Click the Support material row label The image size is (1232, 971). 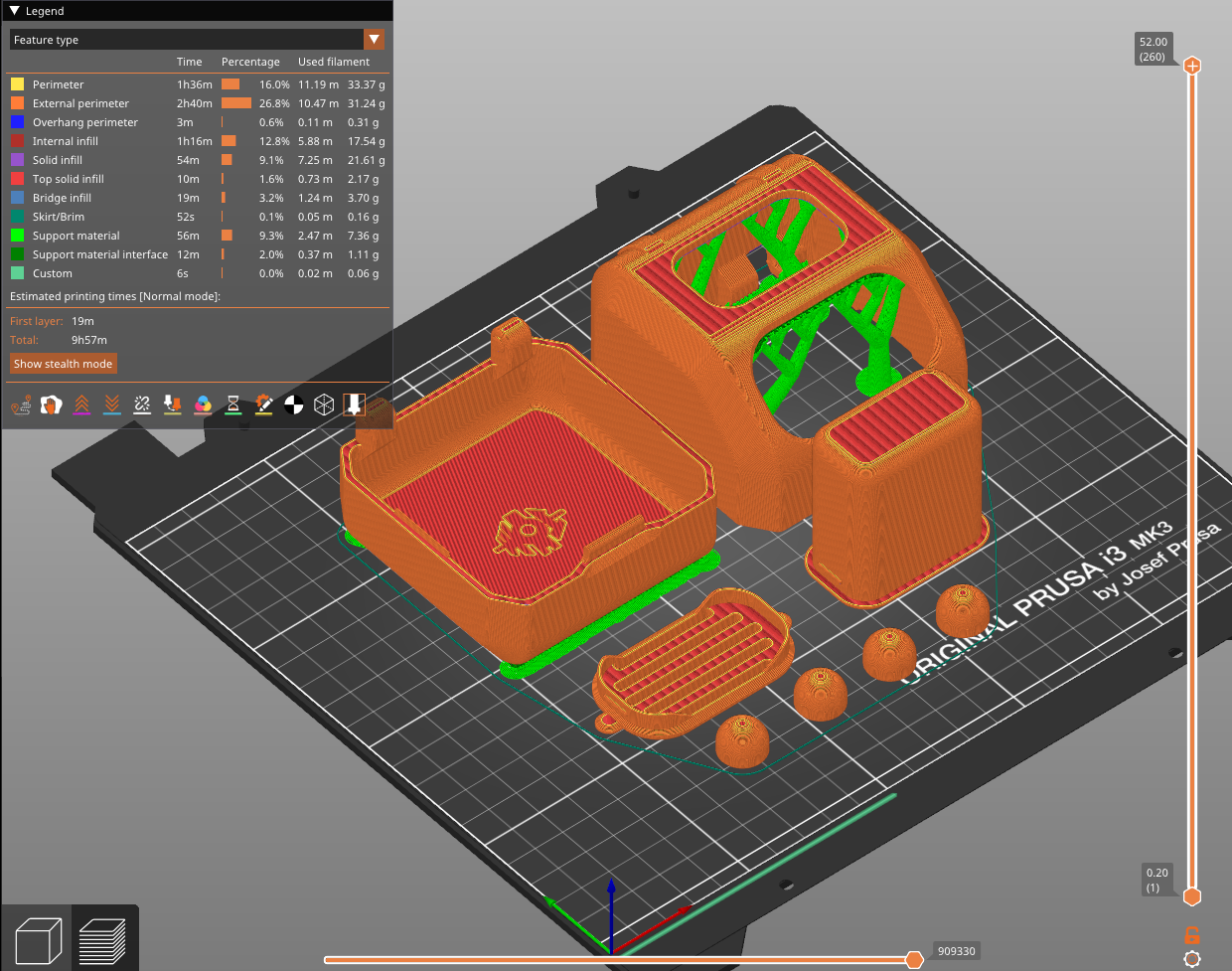(x=76, y=236)
